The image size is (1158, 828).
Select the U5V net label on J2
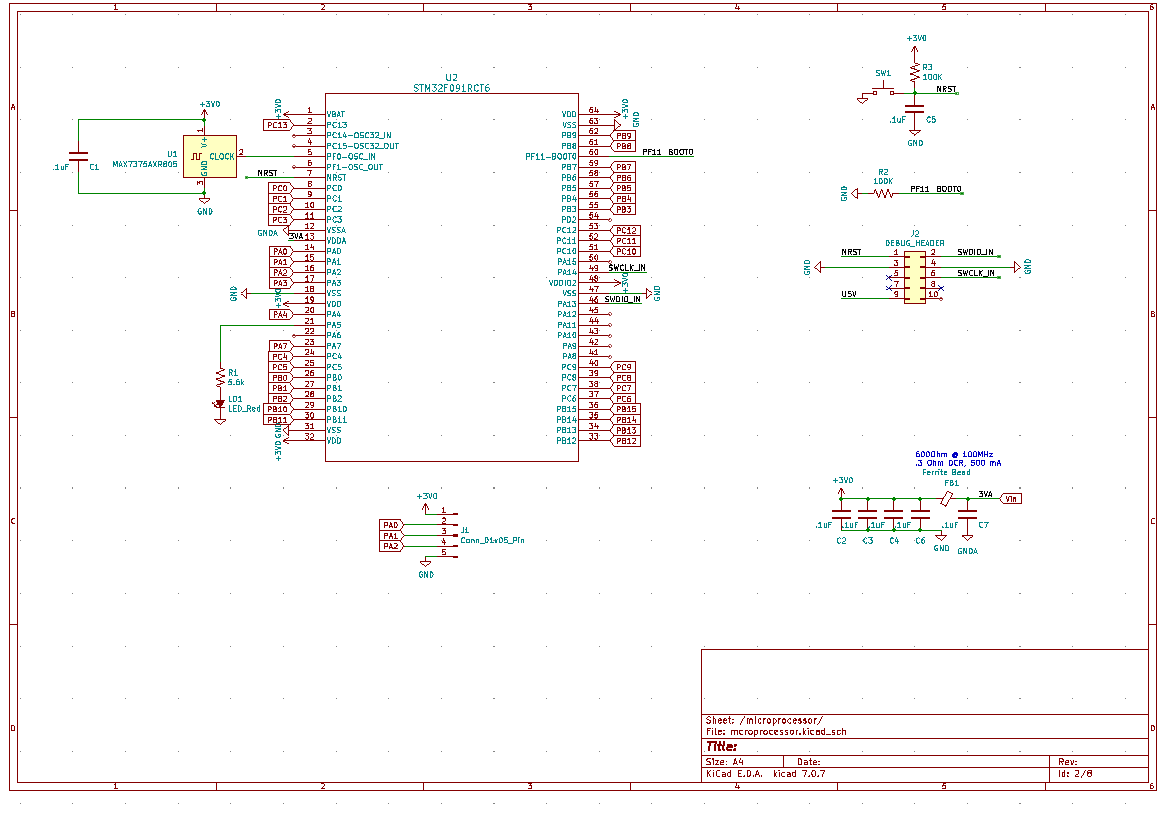pos(849,294)
